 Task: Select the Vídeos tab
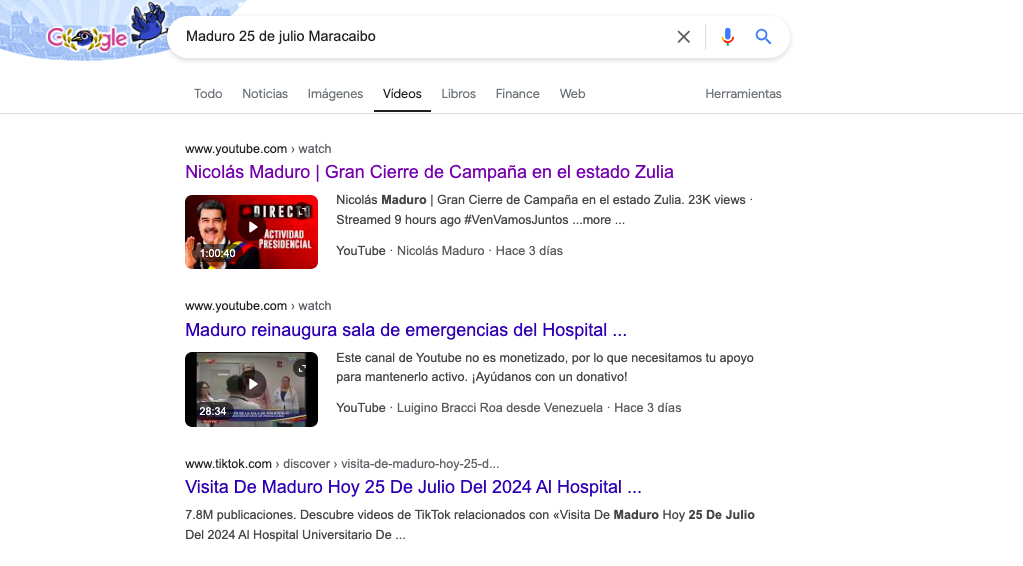pyautogui.click(x=402, y=94)
